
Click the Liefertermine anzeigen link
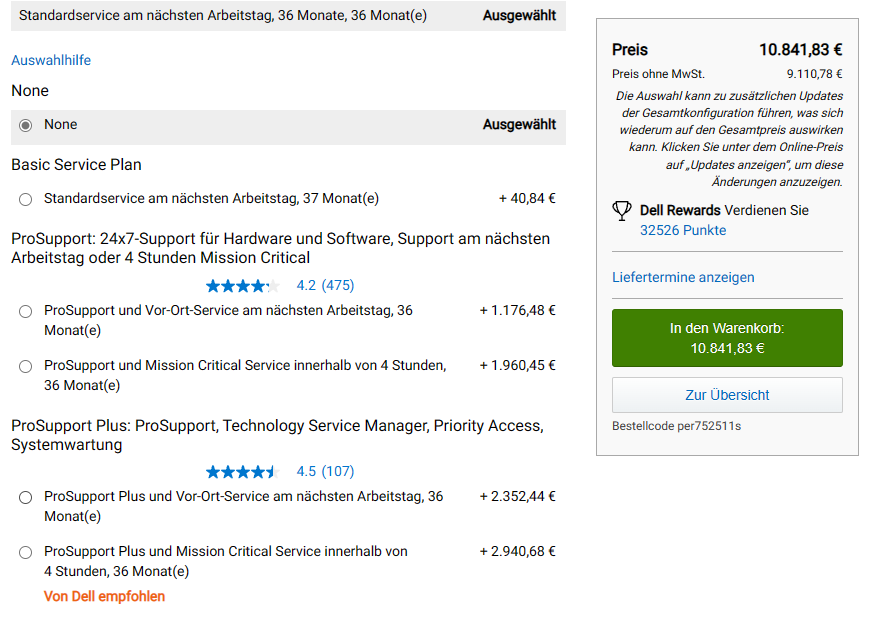pos(683,277)
